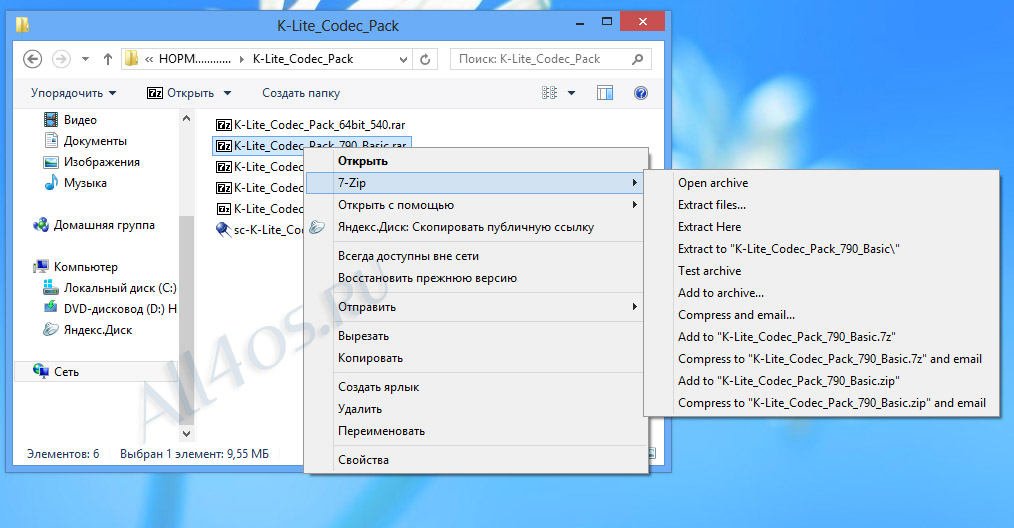The width and height of the screenshot is (1014, 528).
Task: Click the НОРМ breadcrumb in address bar
Action: pos(195,59)
